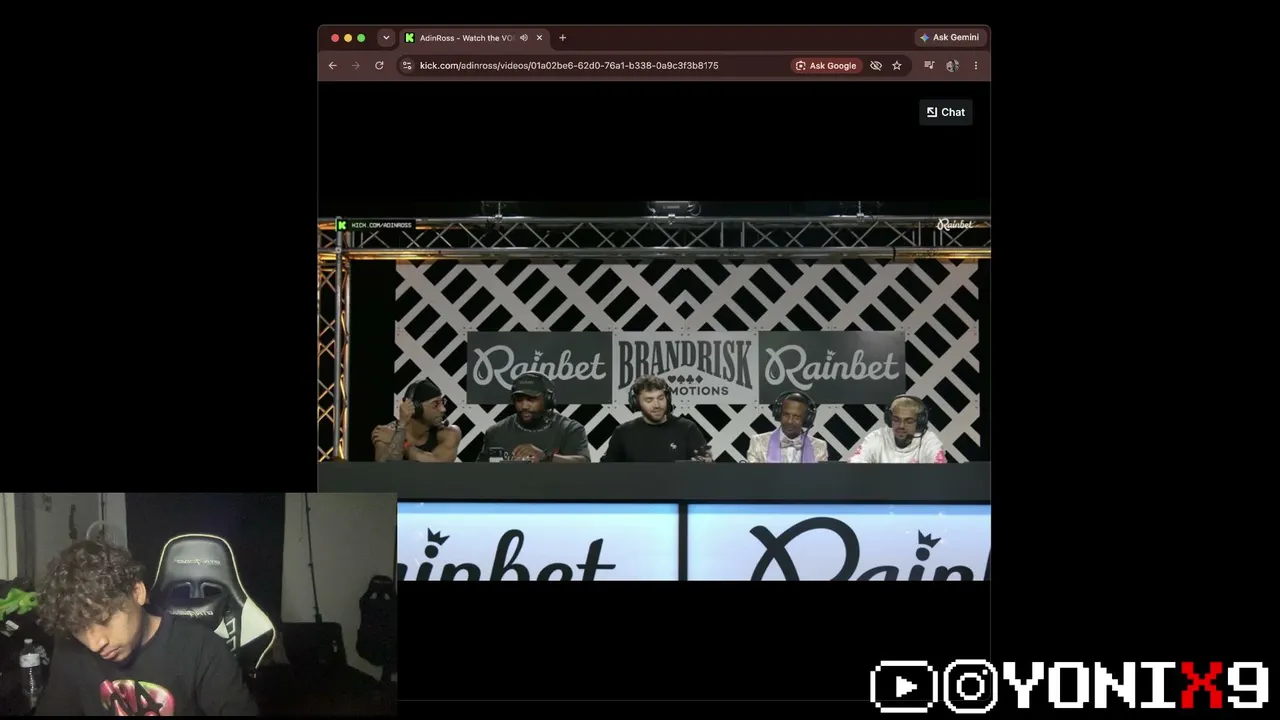The width and height of the screenshot is (1280, 720).
Task: Open the Chrome profile avatar
Action: pyautogui.click(x=952, y=66)
